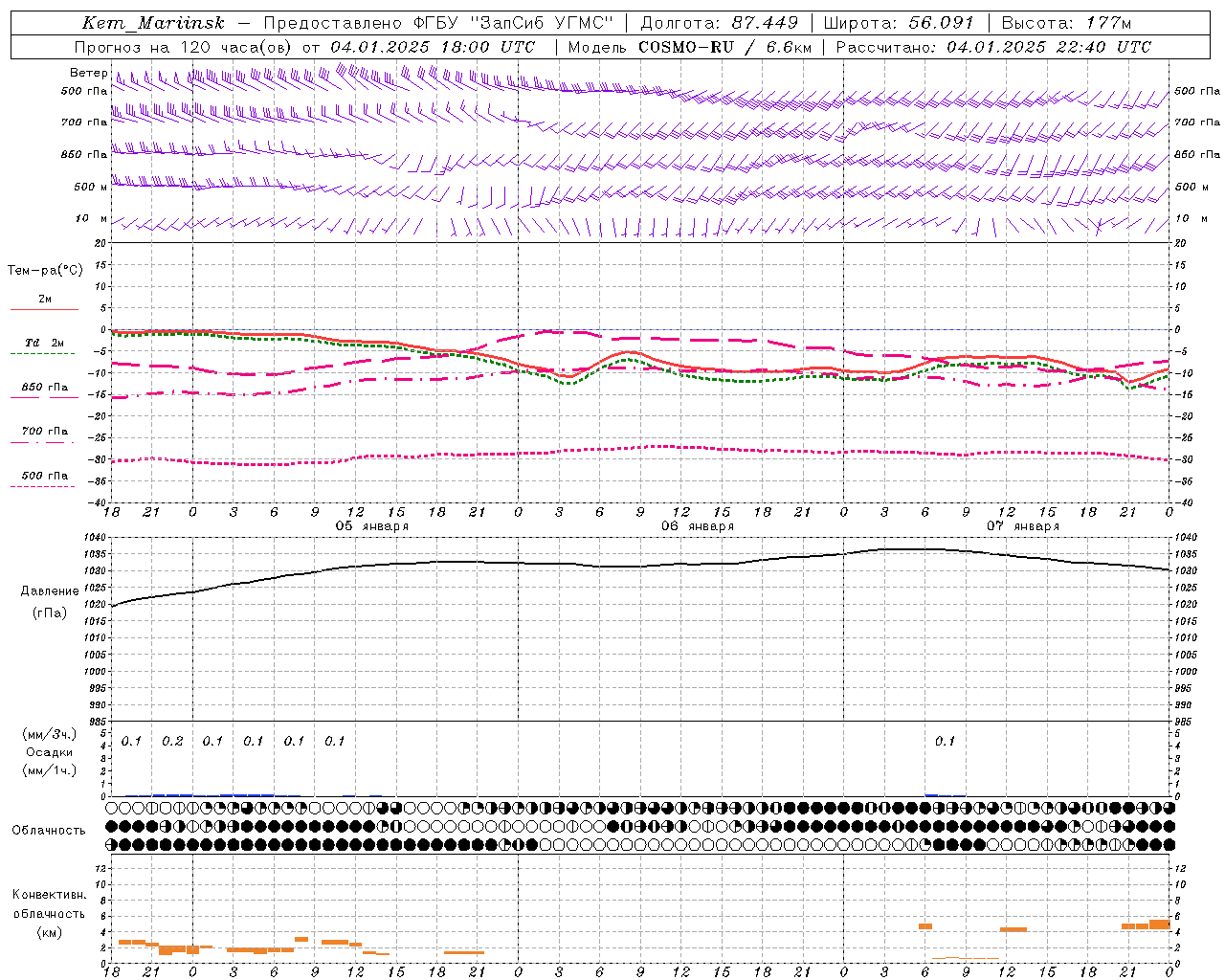Click the 2м legend line sample
Viewport: 1225px width, 980px height.
[x=44, y=310]
